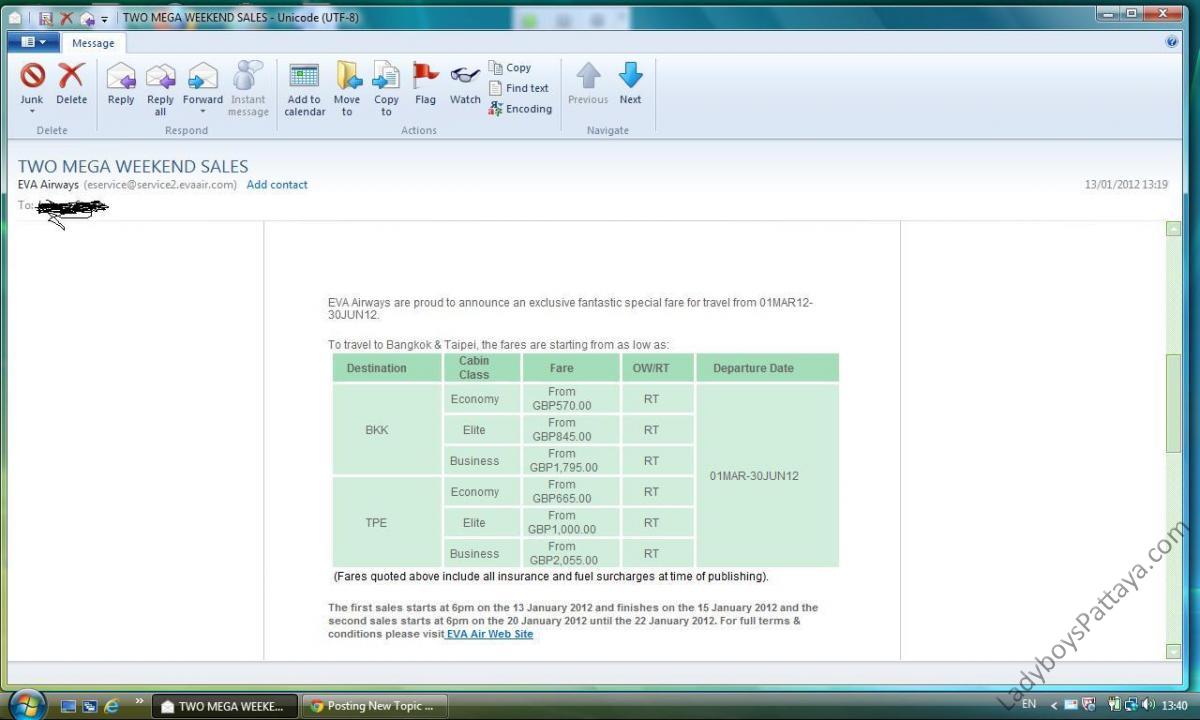This screenshot has height=720, width=1200.
Task: Open the Copy to folder option
Action: (386, 89)
